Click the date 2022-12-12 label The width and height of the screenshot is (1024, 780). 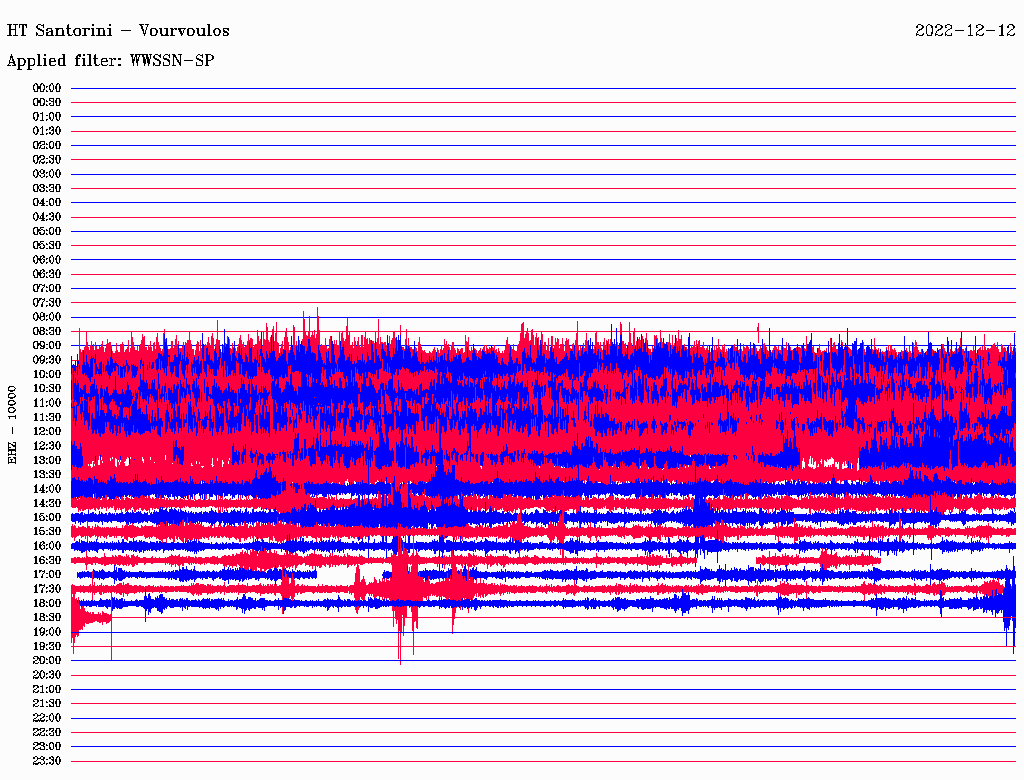pyautogui.click(x=965, y=31)
